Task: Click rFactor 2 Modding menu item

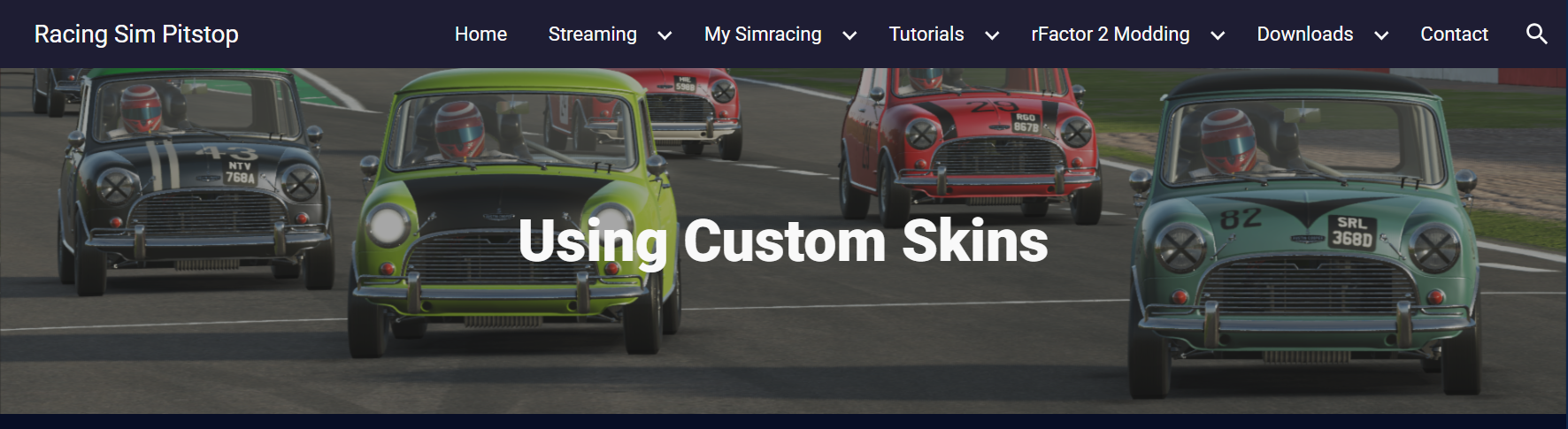Action: (1110, 34)
